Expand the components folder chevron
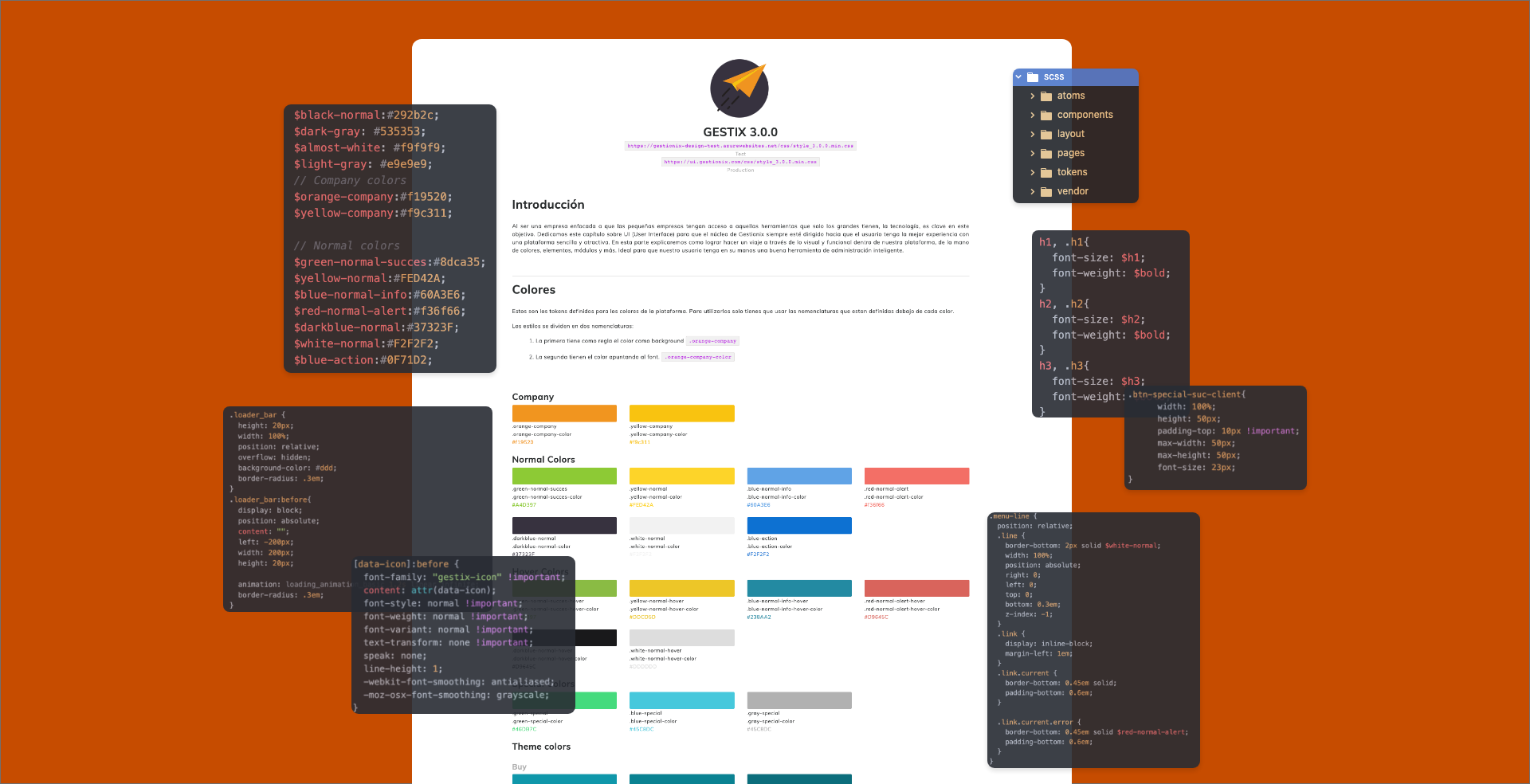 tap(1033, 116)
